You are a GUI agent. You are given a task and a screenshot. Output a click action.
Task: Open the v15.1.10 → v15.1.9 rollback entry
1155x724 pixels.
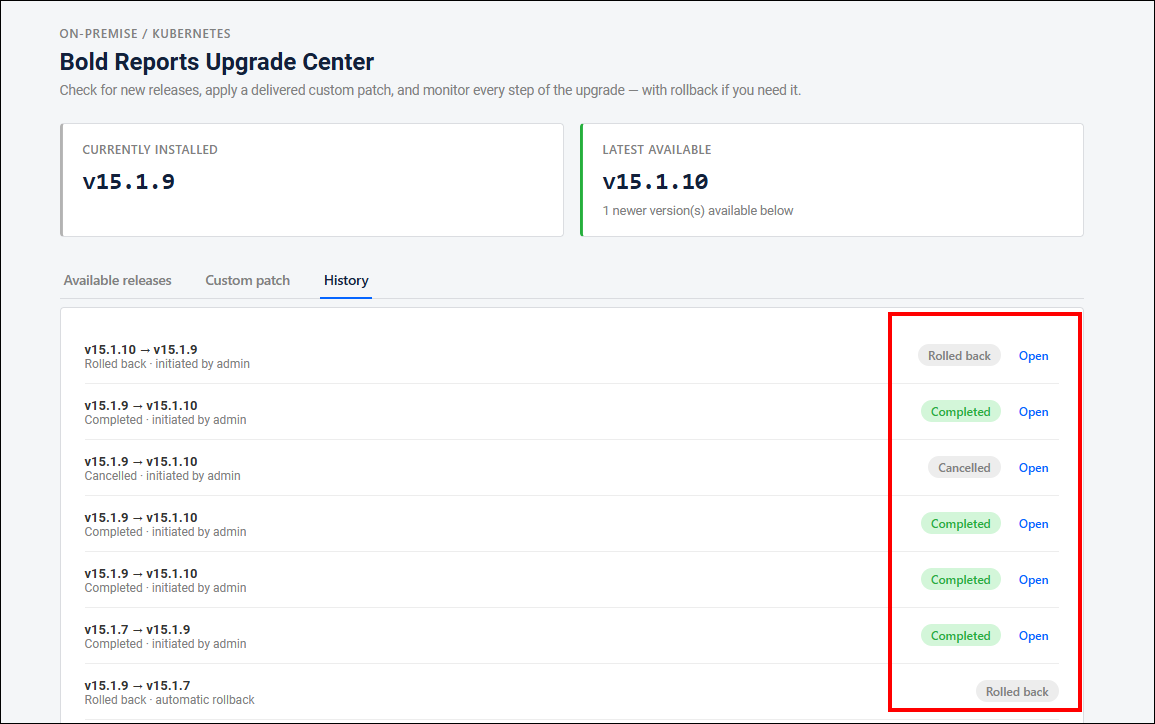[1033, 356]
